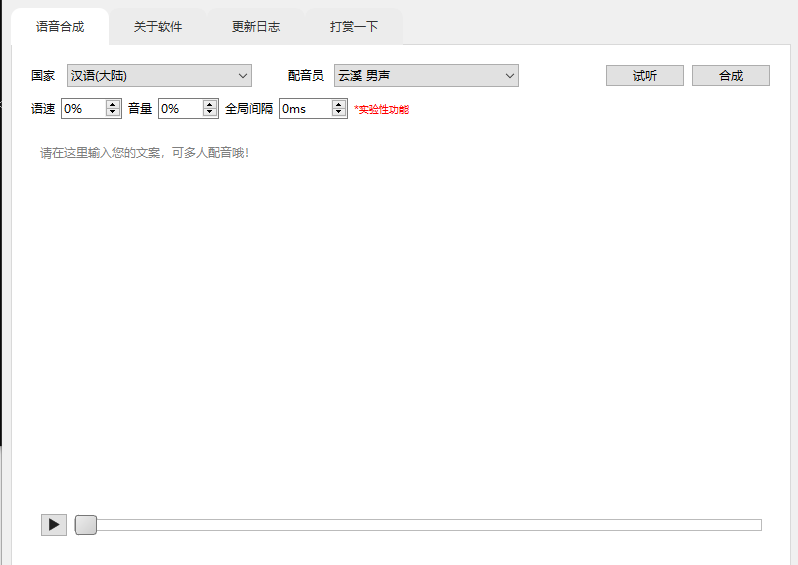798x565 pixels.
Task: Open the 打赏一下 tab
Action: coord(354,26)
